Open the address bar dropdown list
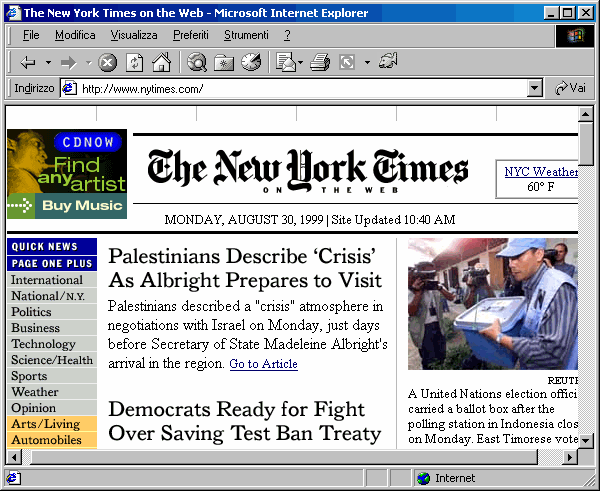Screen dimensions: 600x491 (x=534, y=88)
